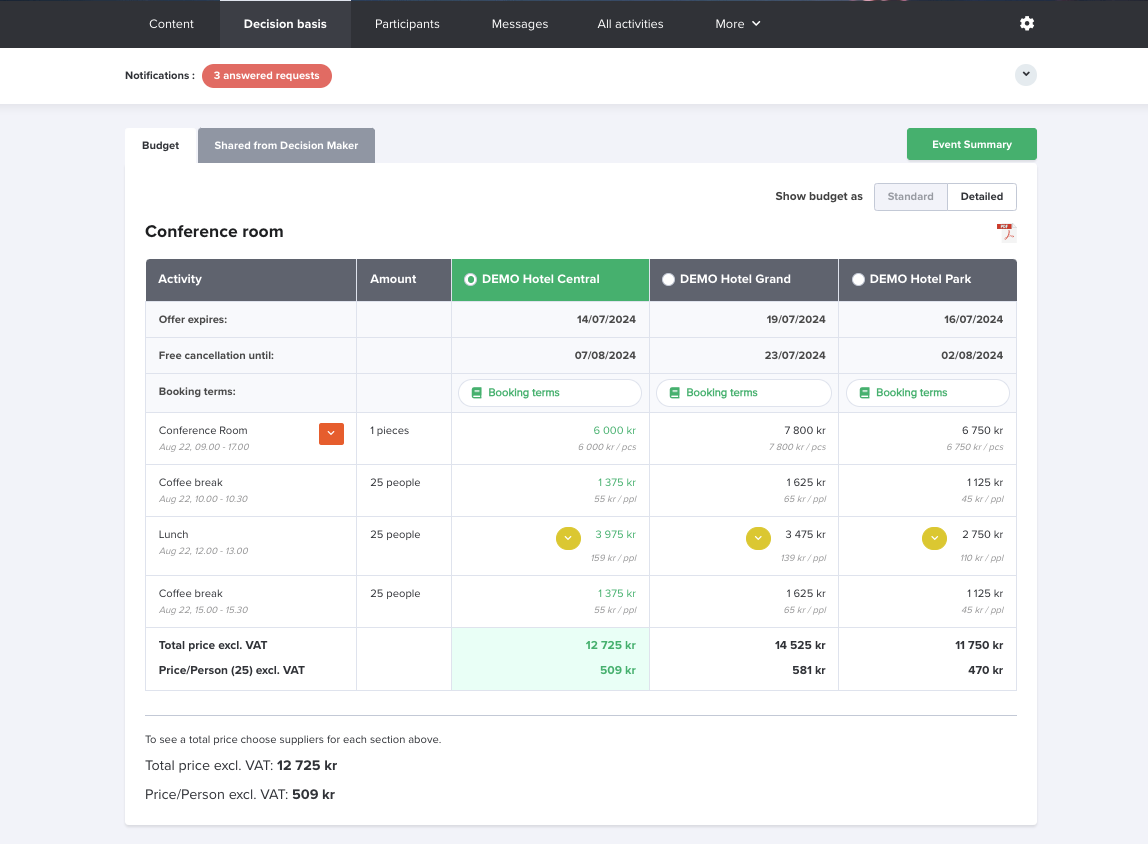
Task: Expand the notifications bar chevron
Action: (1026, 75)
